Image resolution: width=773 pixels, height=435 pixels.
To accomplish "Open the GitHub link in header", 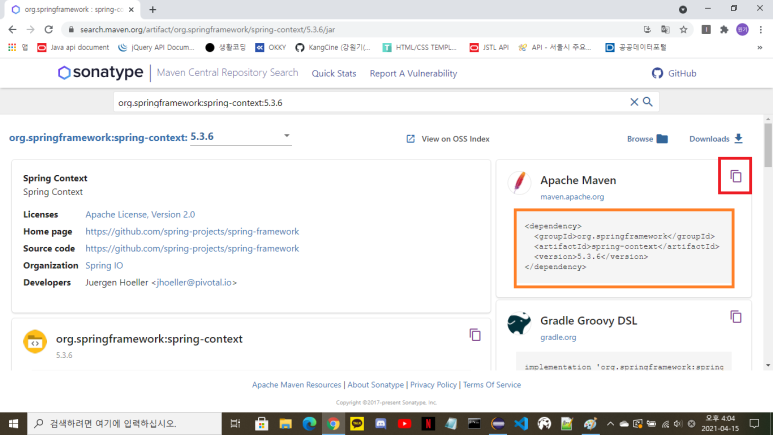I will 674,73.
